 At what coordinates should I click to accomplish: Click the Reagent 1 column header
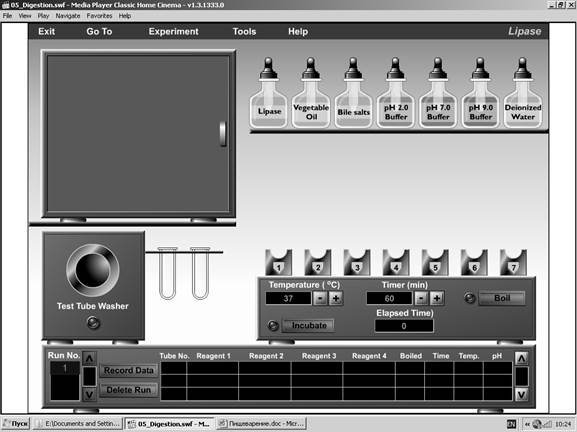pos(213,356)
